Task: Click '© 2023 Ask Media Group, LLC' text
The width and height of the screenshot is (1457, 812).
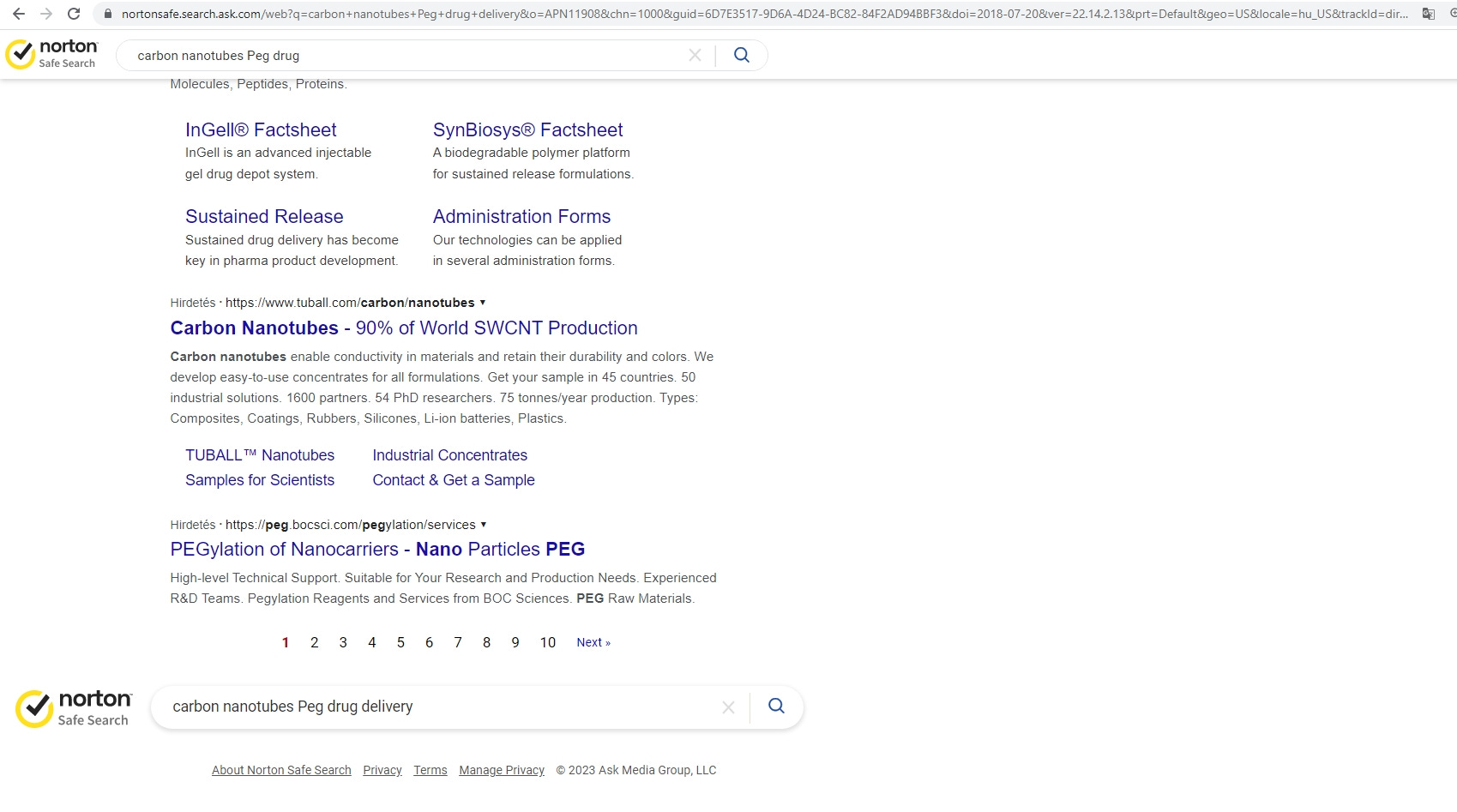Action: pos(636,770)
